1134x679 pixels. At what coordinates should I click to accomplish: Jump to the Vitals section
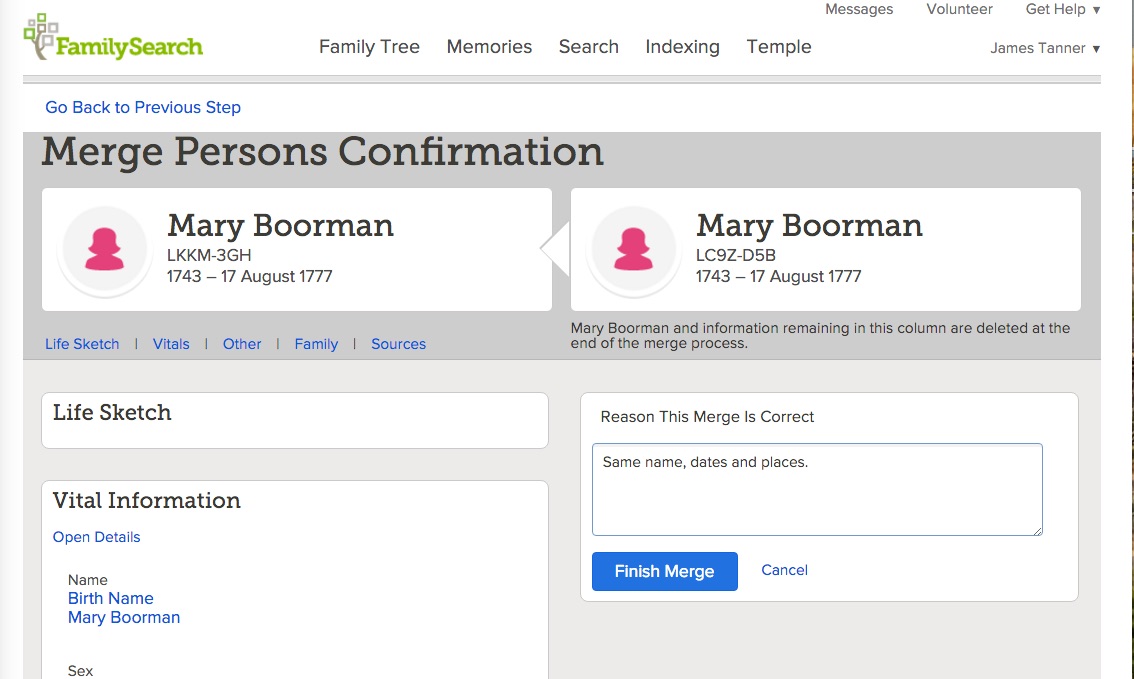pyautogui.click(x=171, y=344)
